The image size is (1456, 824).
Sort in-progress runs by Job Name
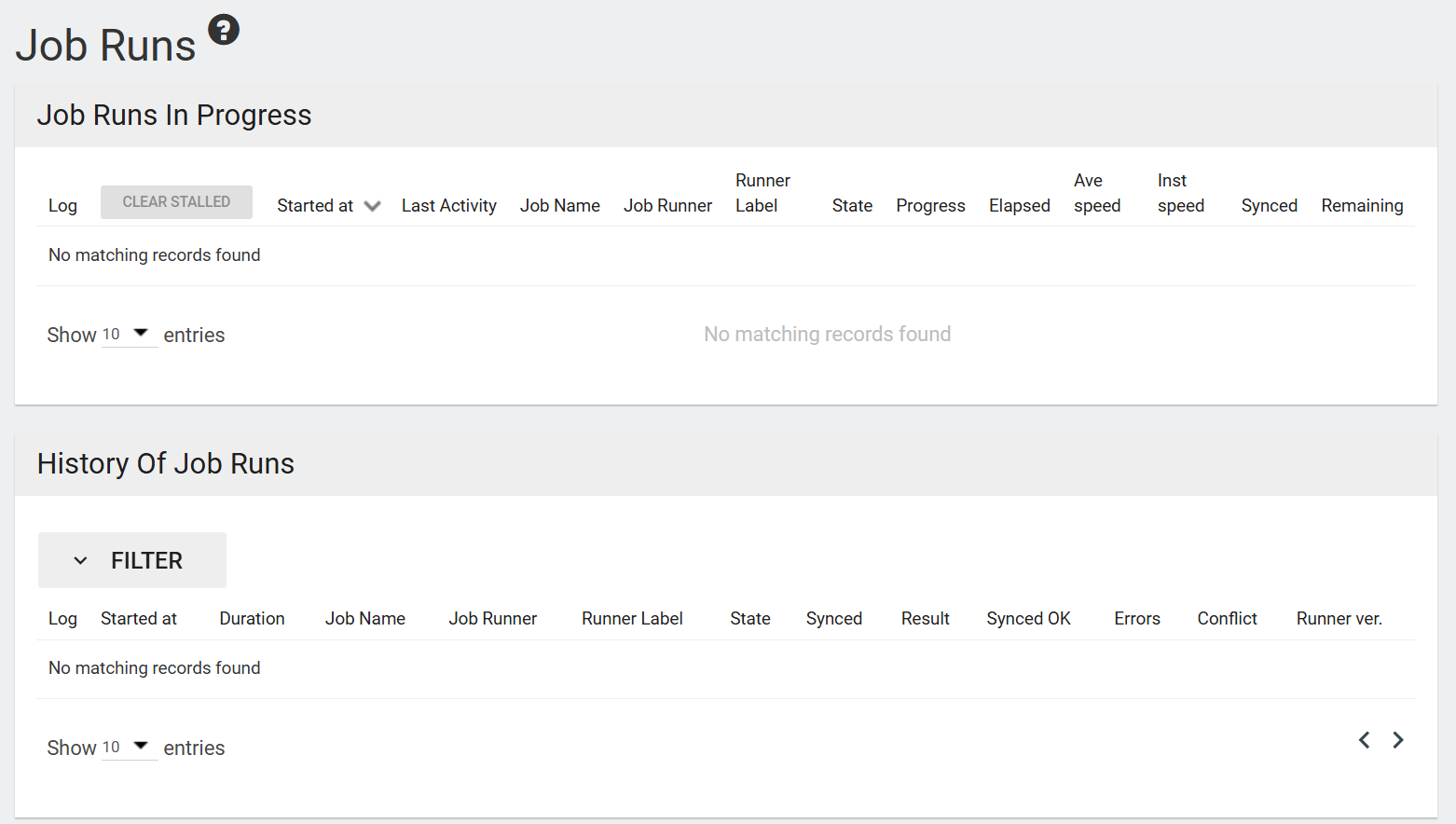click(559, 206)
